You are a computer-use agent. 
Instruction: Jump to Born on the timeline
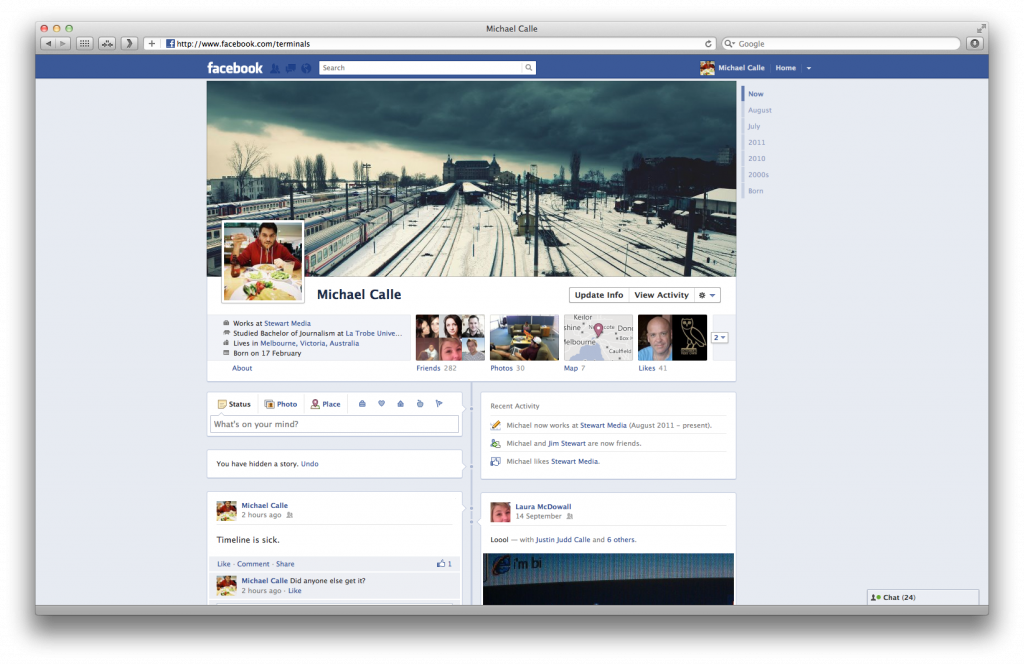[x=755, y=191]
